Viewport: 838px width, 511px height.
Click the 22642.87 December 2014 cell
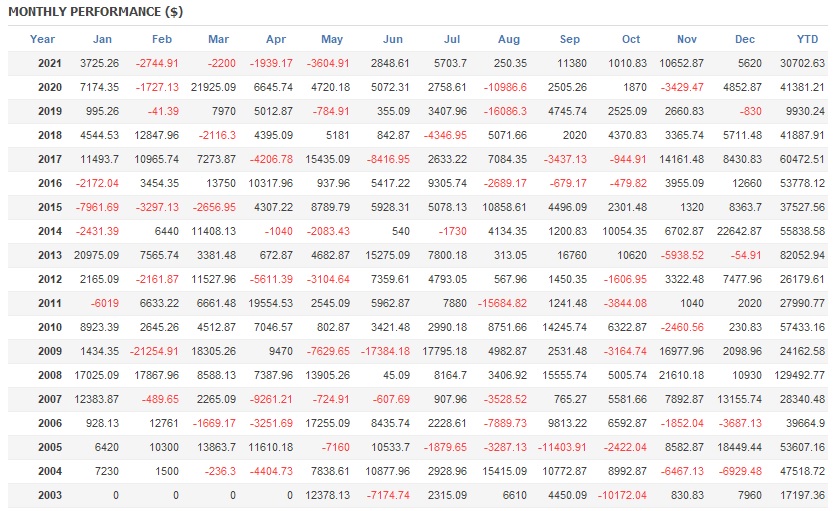click(742, 231)
